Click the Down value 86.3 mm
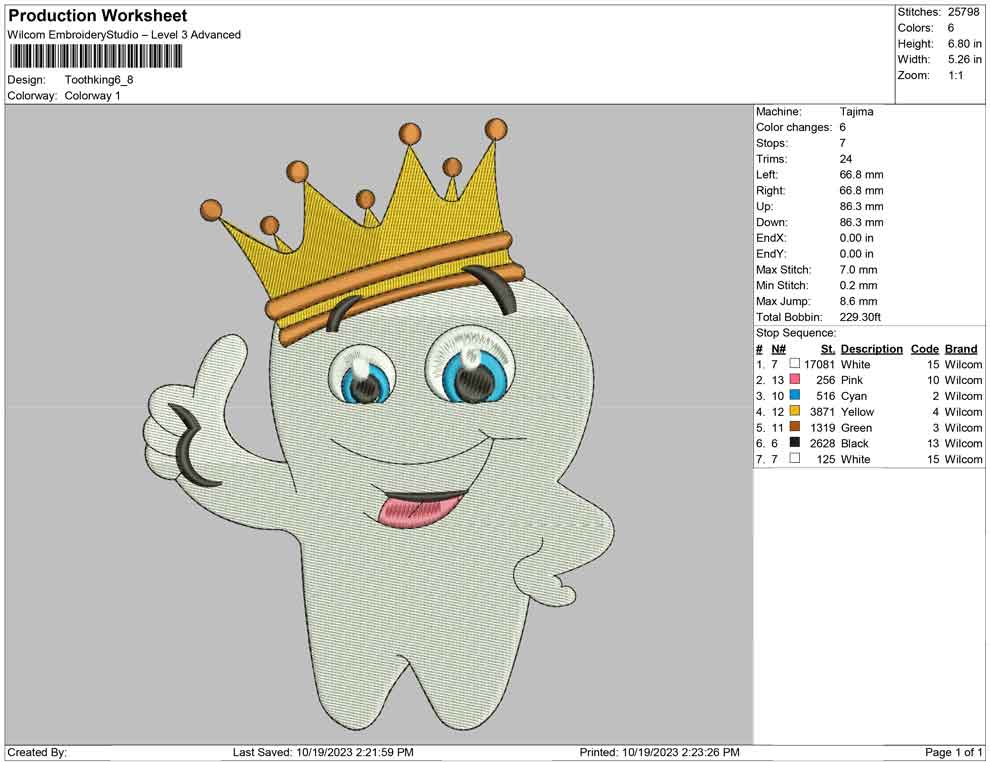The height and width of the screenshot is (762, 990). 861,222
